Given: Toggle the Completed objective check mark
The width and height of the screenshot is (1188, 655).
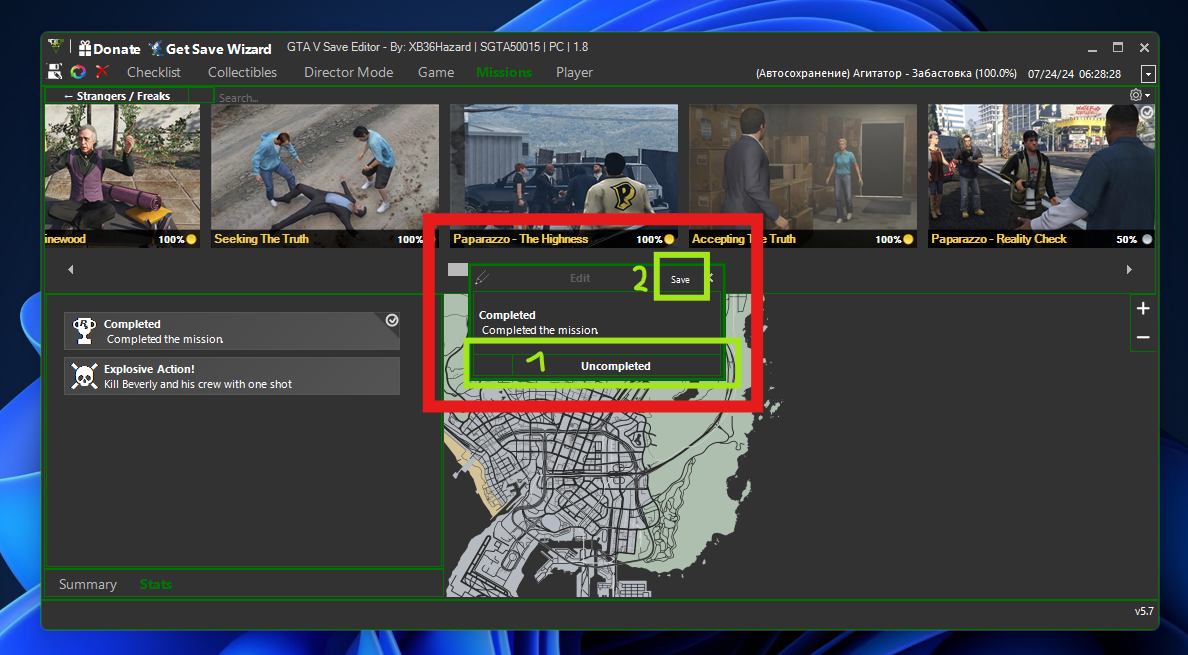Looking at the screenshot, I should coord(392,320).
